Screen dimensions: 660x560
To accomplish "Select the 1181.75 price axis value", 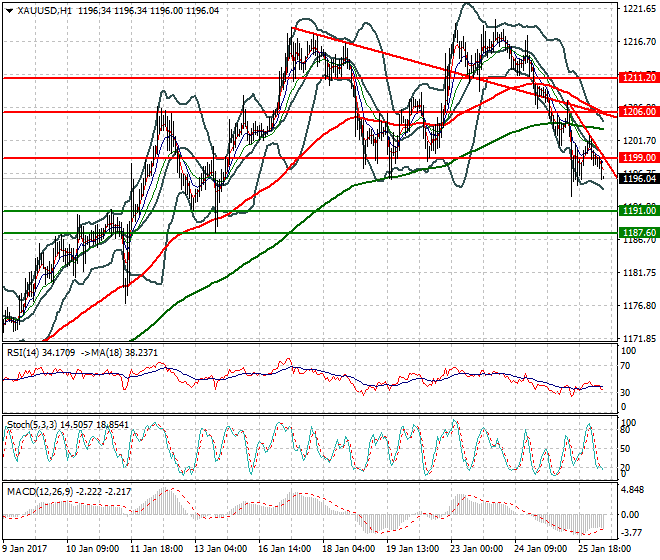I will (639, 273).
